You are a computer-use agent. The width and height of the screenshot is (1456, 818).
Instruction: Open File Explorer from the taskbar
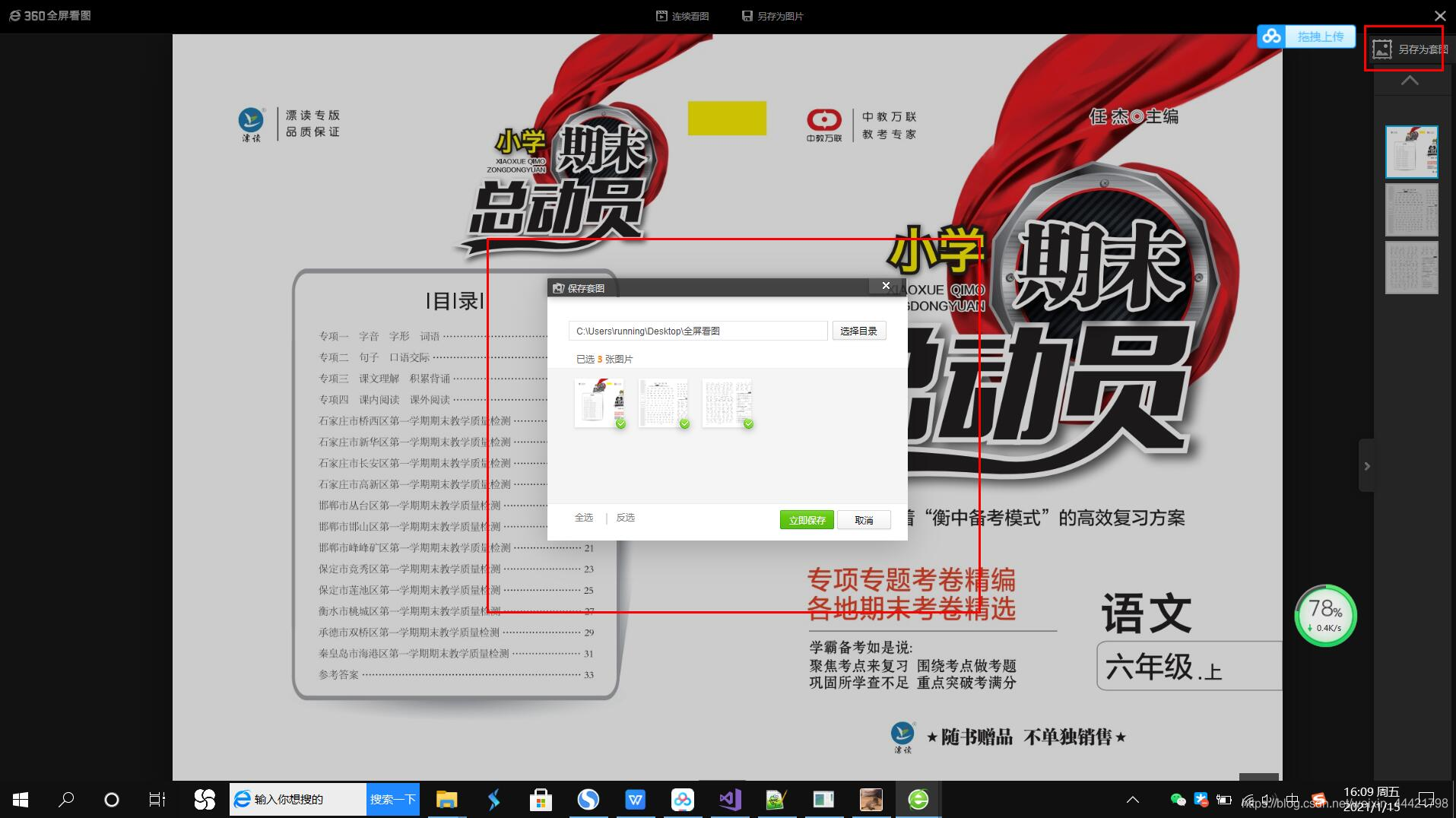point(446,800)
